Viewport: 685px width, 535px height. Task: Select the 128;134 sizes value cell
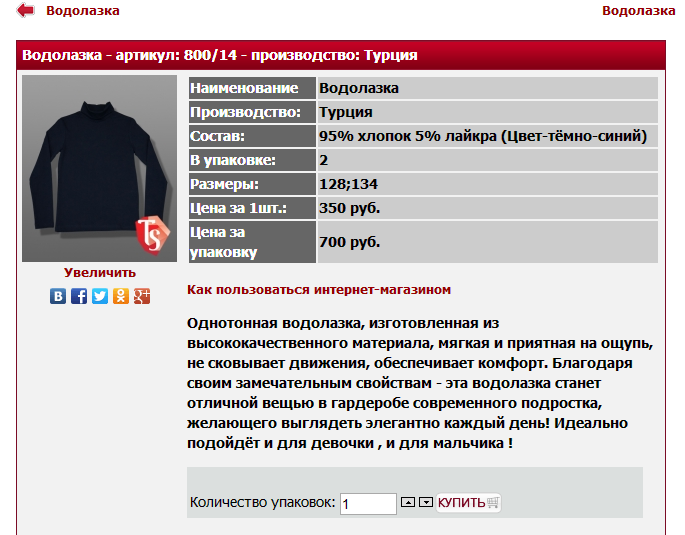(488, 184)
